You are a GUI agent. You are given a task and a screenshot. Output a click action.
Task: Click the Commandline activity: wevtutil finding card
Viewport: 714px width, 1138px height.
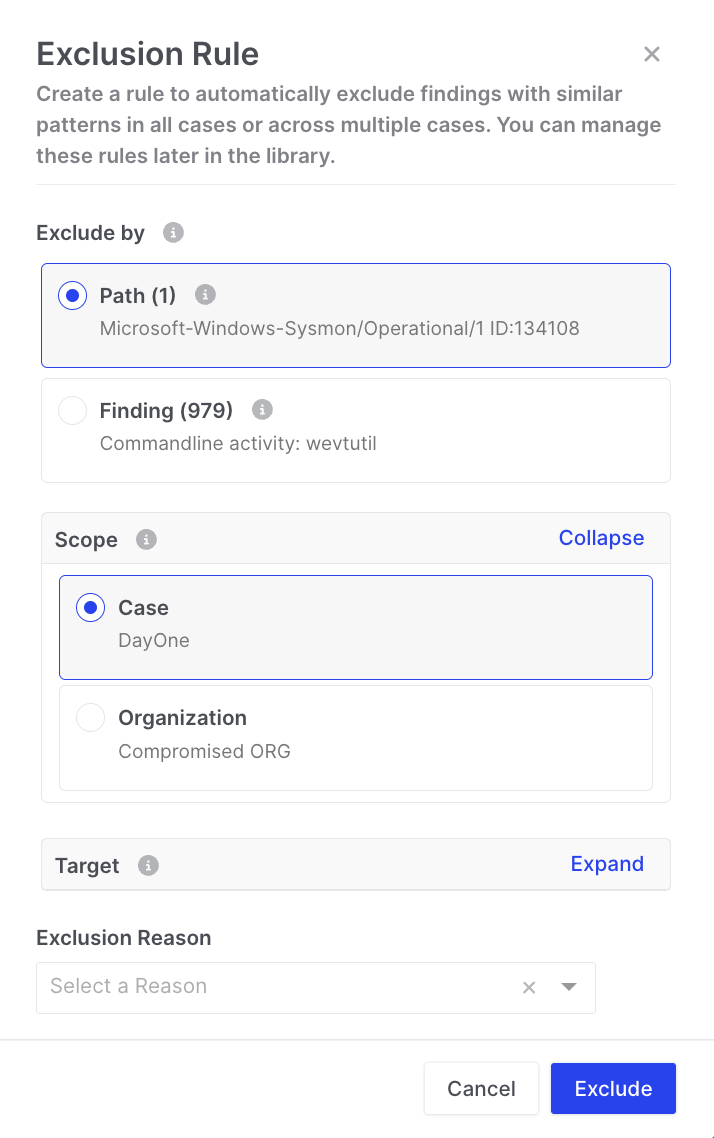(400, 443)
